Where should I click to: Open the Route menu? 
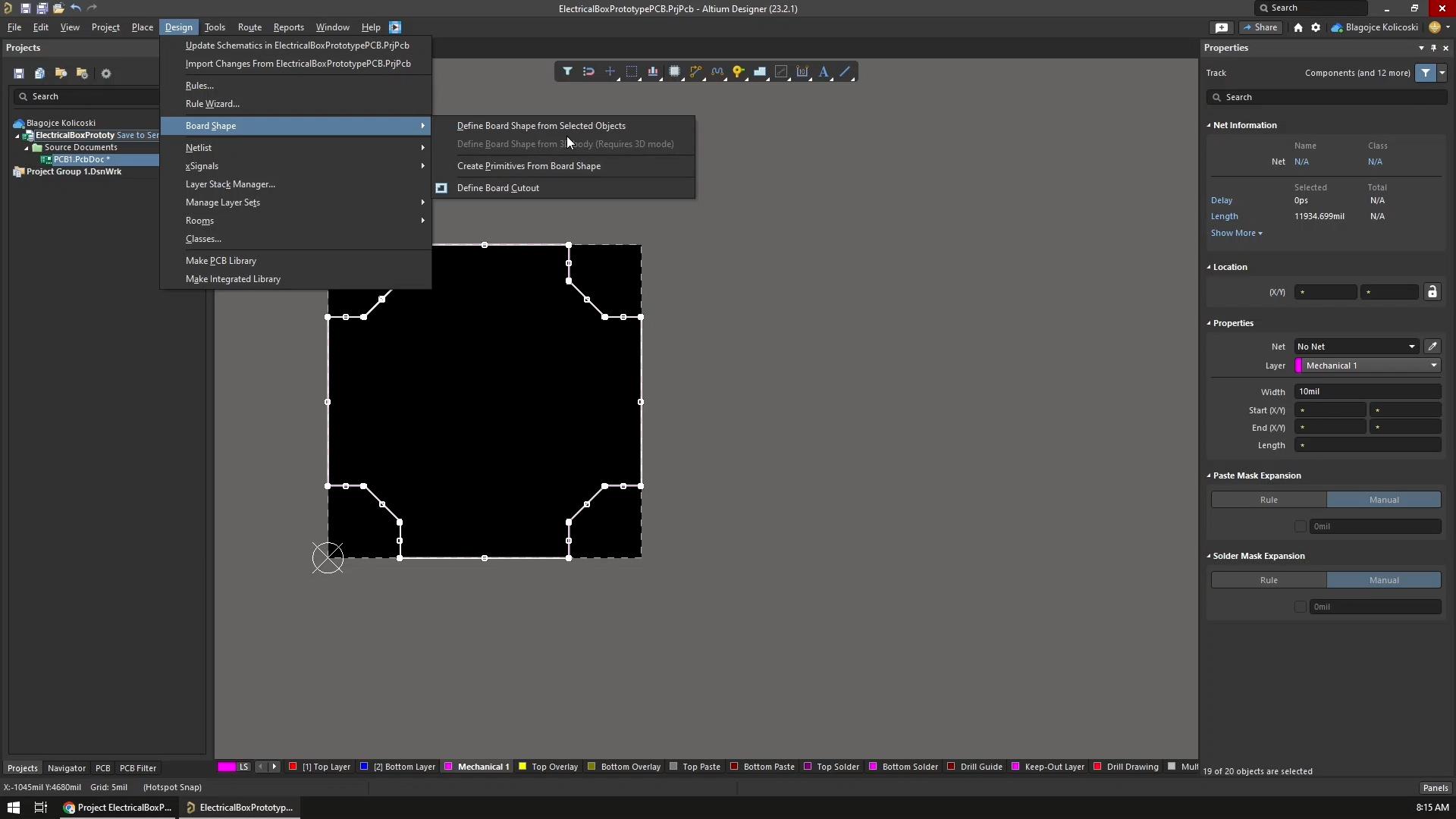(249, 27)
